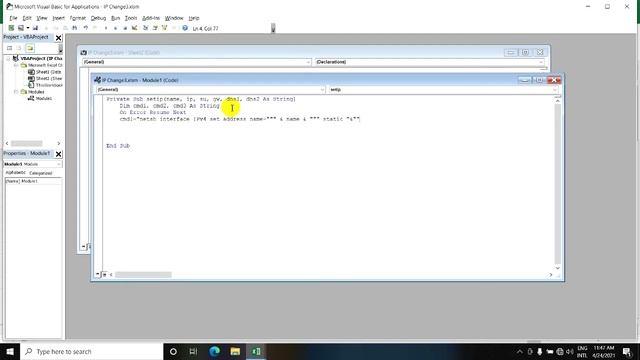Open Object Browser via toolbar icon
640x360 pixels.
click(x=164, y=28)
